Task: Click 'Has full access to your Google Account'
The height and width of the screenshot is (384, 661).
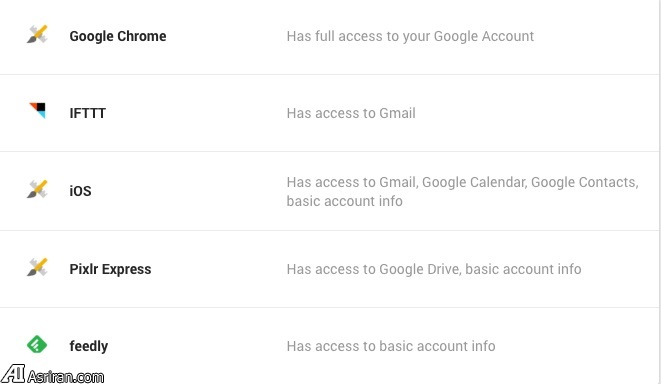Action: (410, 36)
